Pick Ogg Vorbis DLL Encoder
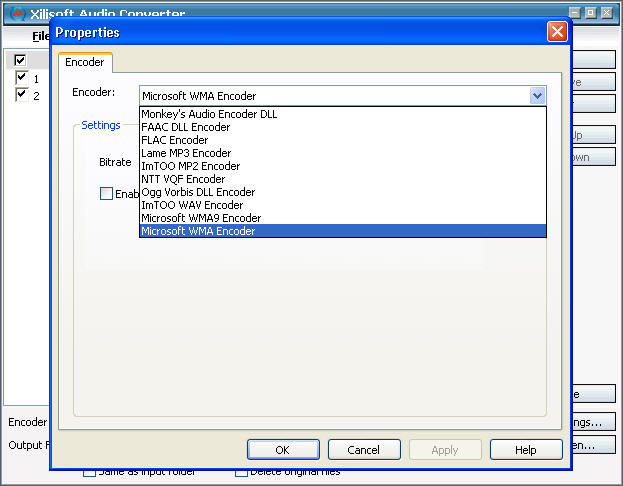The image size is (623, 486). [x=343, y=192]
